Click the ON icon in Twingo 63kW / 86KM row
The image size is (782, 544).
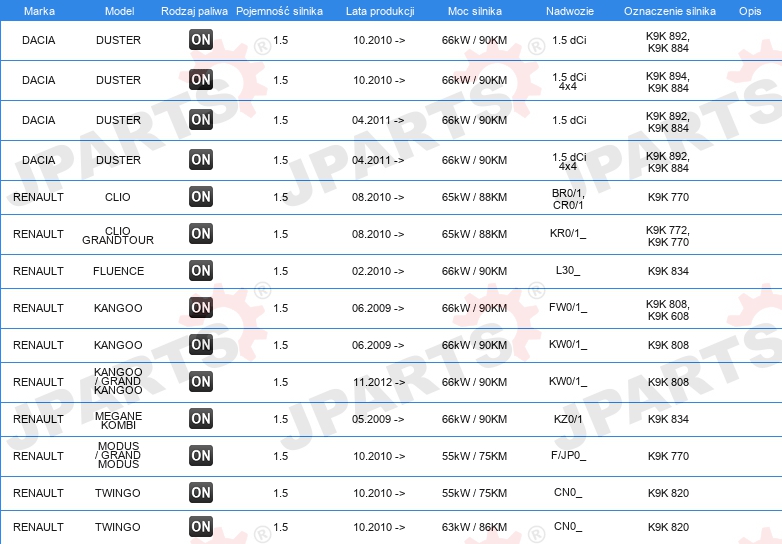coord(201,527)
